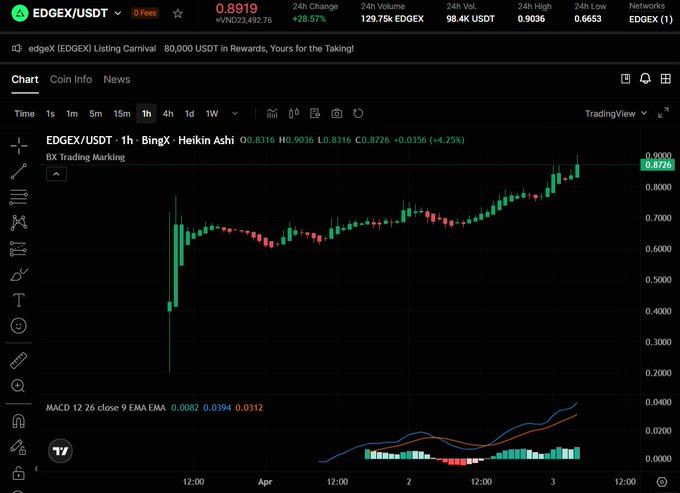
Task: Toggle lock all drawings padlock
Action: (x=18, y=472)
